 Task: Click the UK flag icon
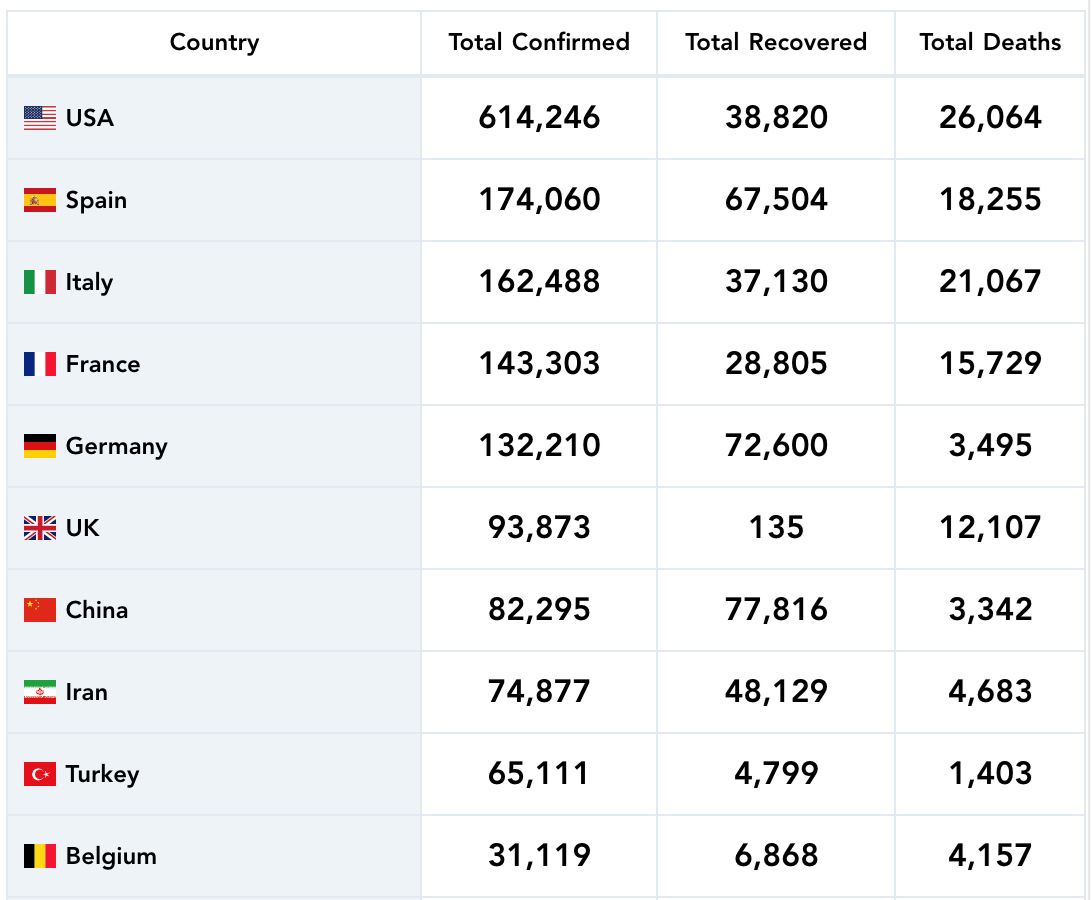[40, 528]
